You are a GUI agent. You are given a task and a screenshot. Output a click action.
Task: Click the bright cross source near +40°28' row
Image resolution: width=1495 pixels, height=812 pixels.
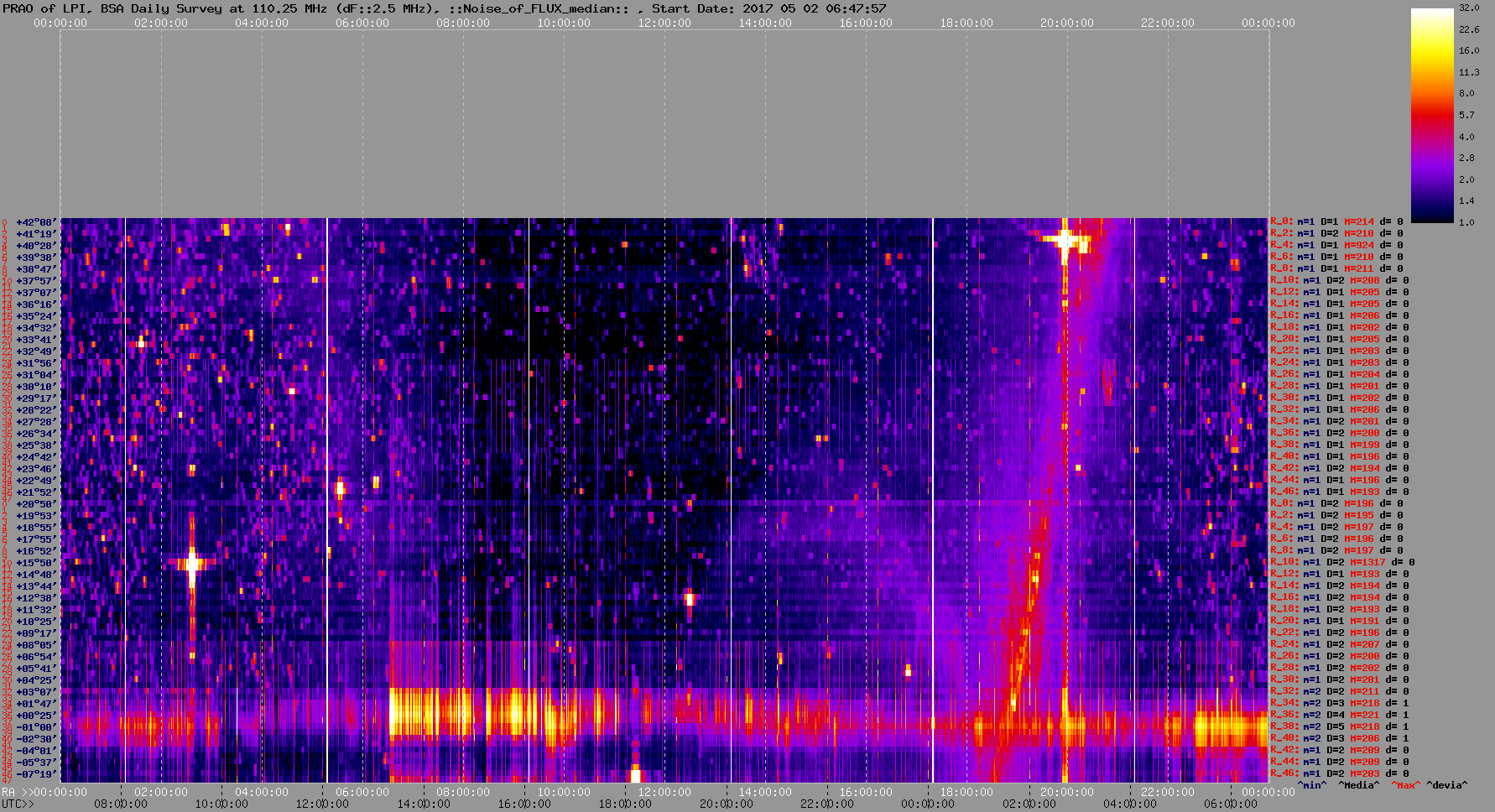point(1065,241)
